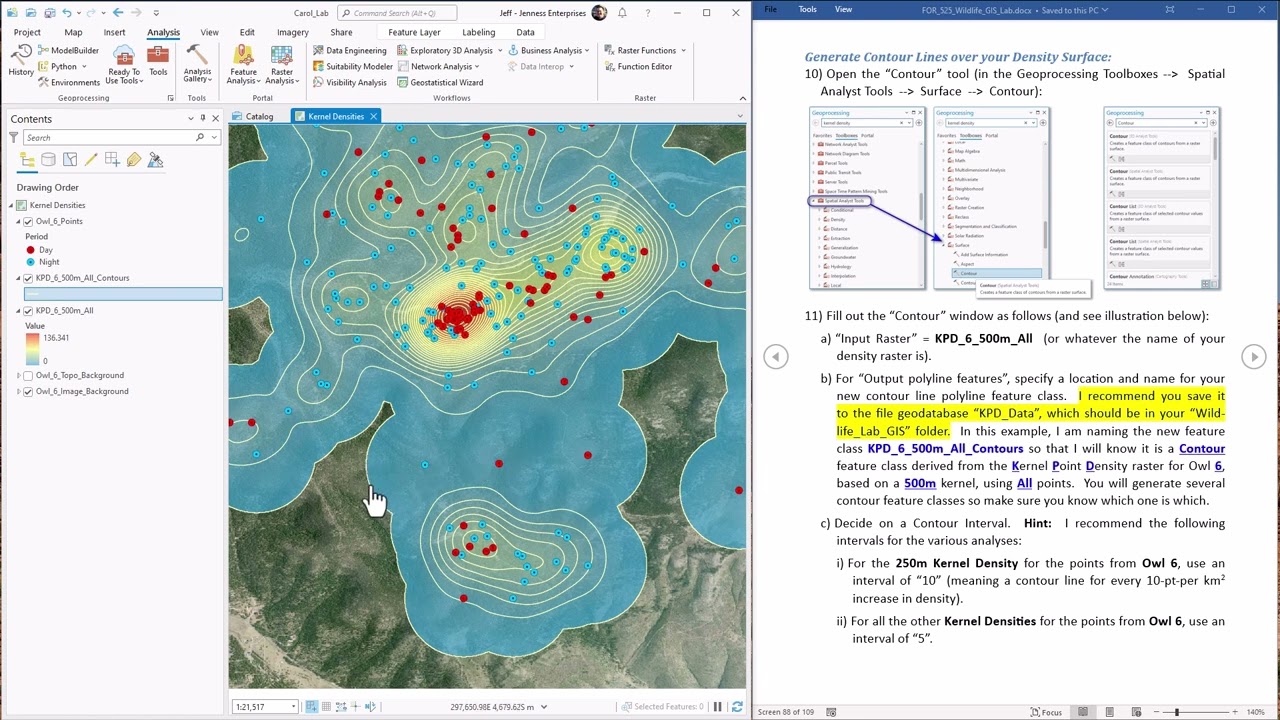Click the KPD_6_500m_All color ramp

33,349
